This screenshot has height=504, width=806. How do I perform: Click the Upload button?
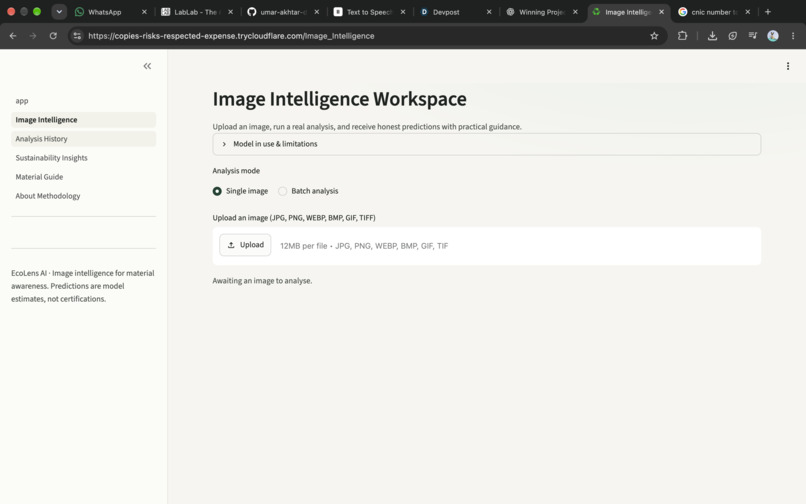click(245, 245)
